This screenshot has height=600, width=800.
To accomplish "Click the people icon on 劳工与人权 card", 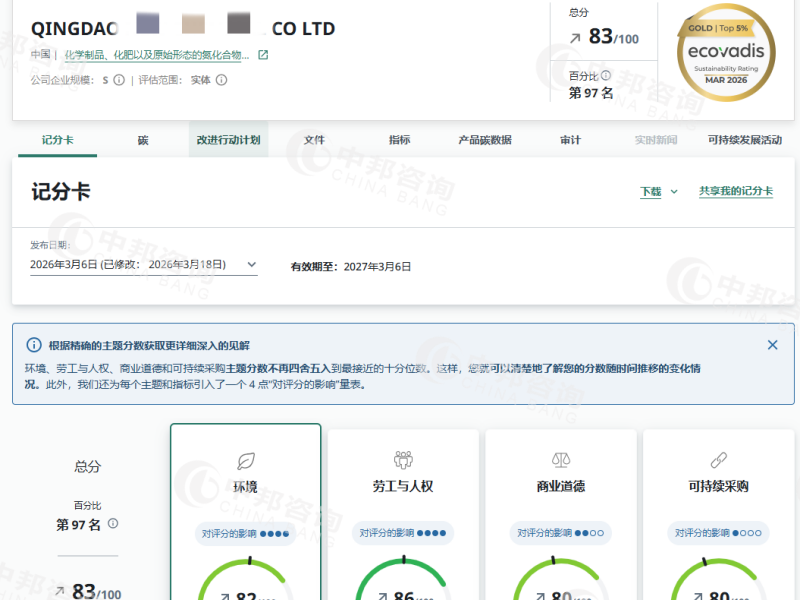I will point(403,460).
